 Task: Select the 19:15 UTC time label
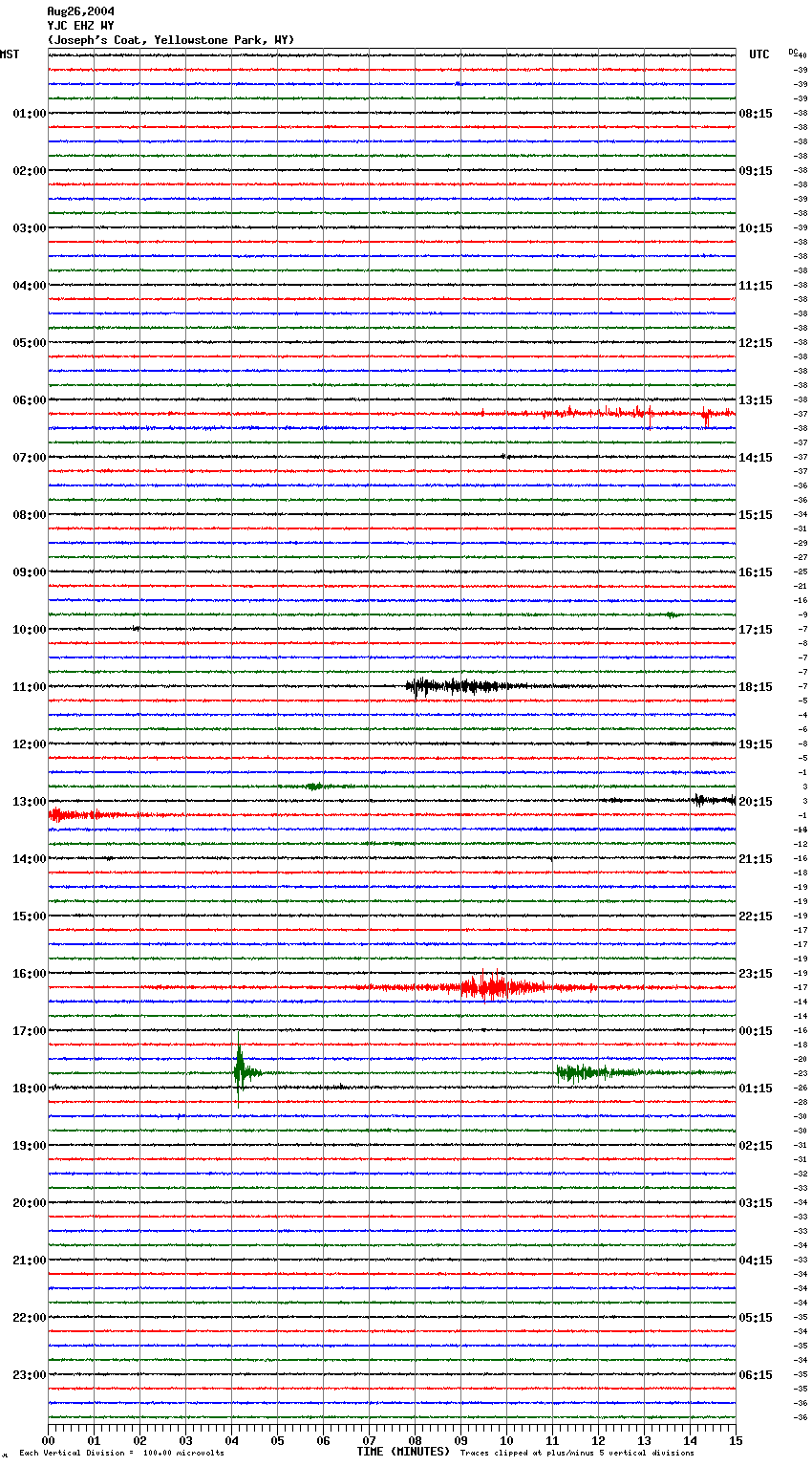coord(756,744)
